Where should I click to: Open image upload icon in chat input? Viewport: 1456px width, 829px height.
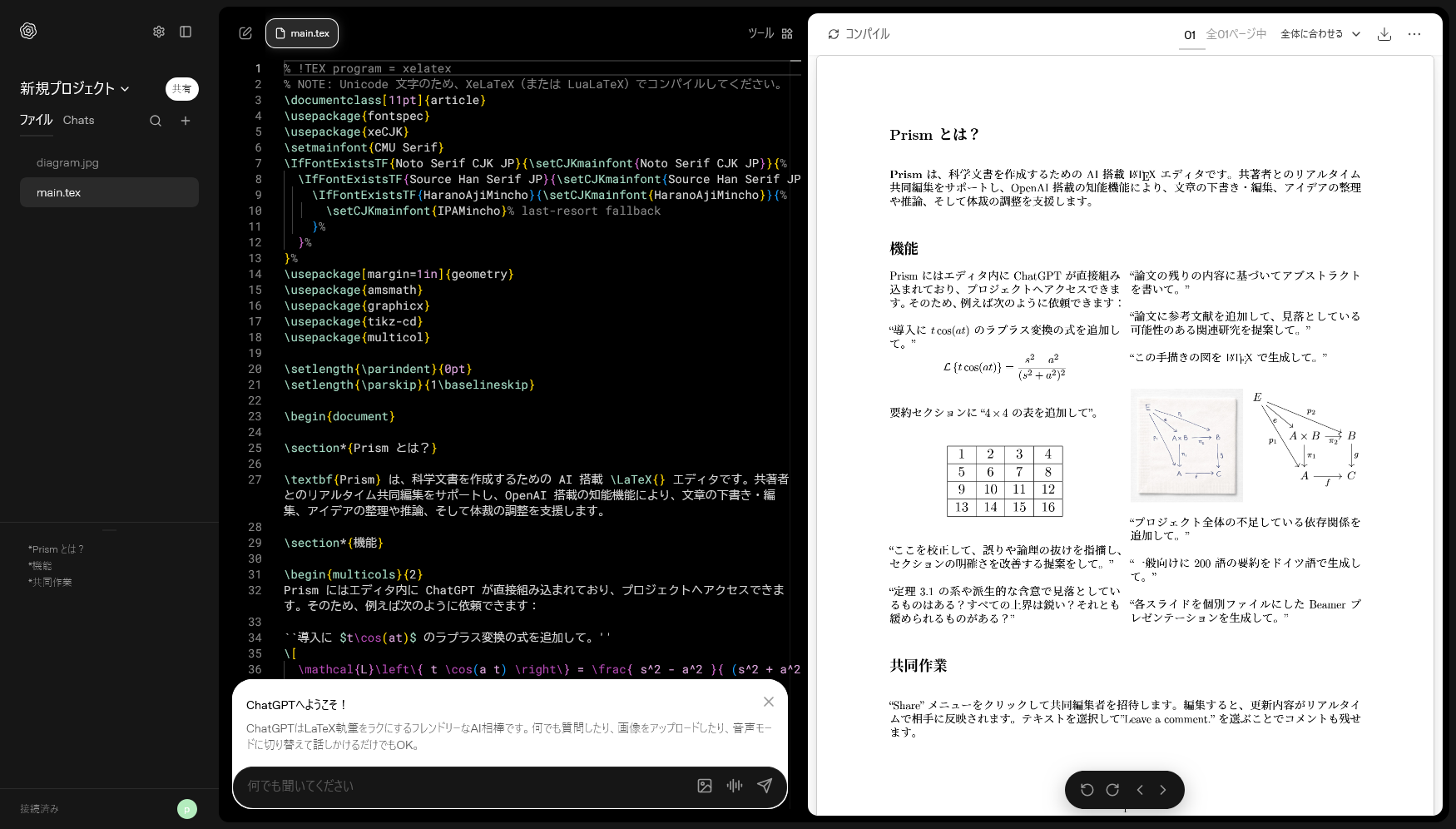point(705,786)
